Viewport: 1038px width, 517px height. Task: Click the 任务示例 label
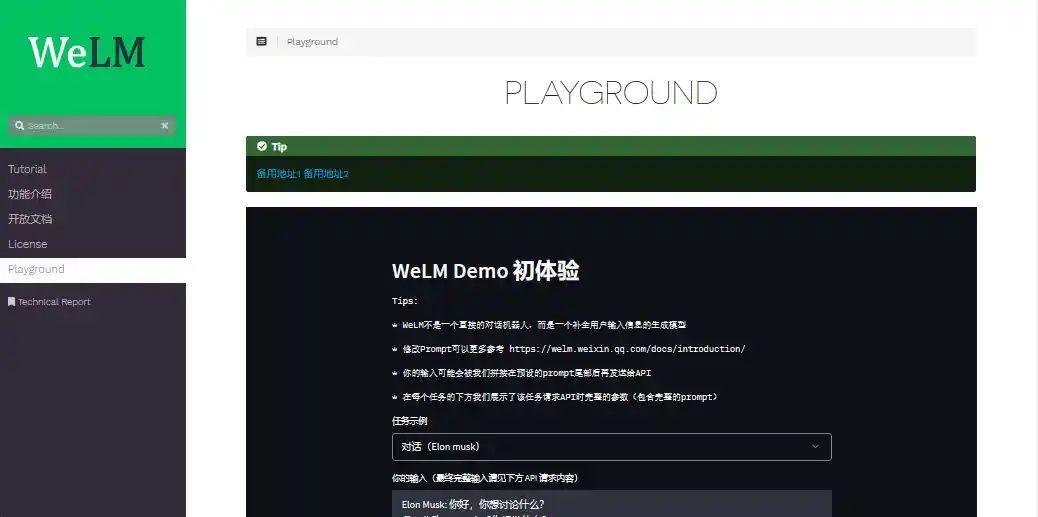[410, 421]
